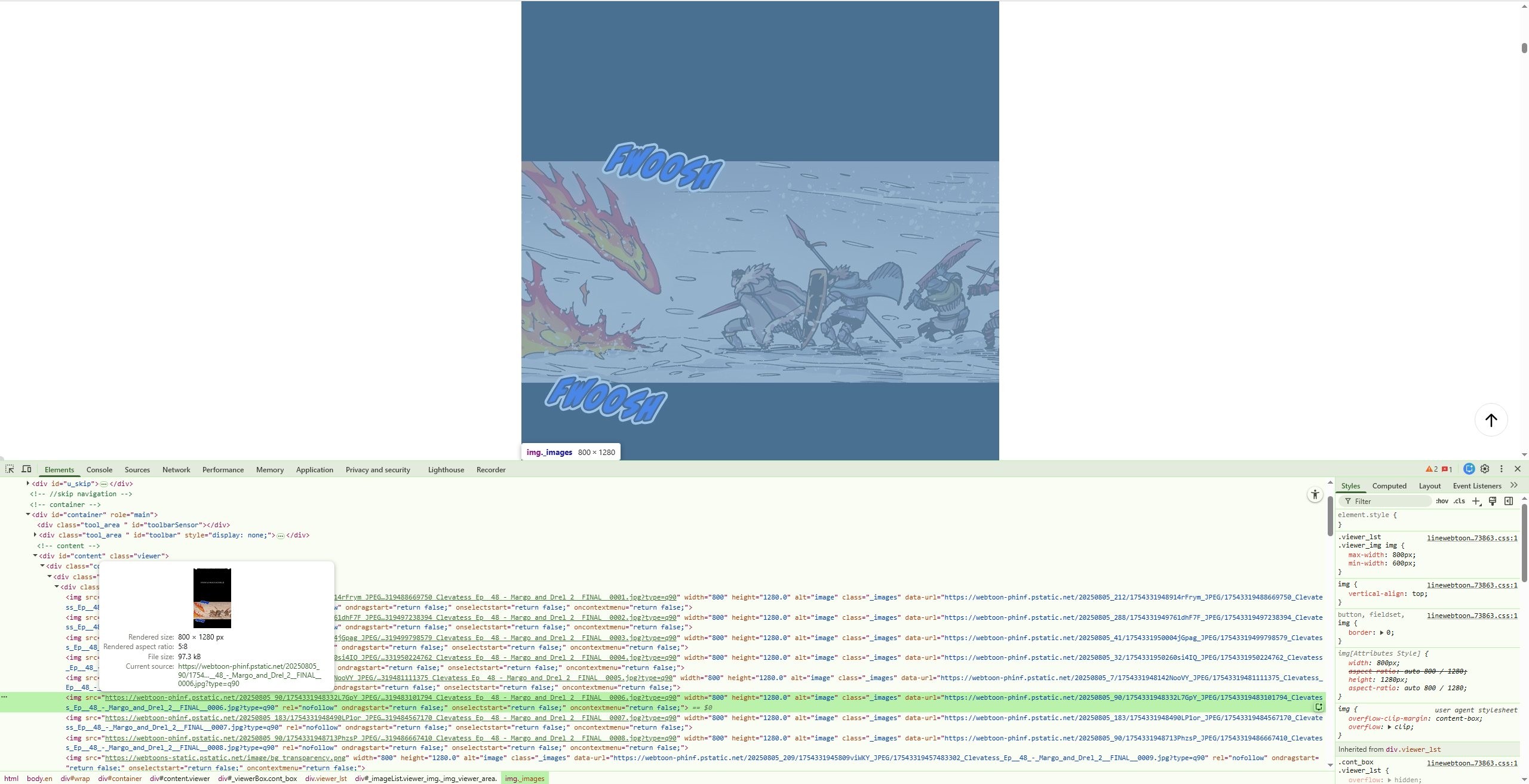Open AI assistance panel icon
Image resolution: width=1529 pixels, height=784 pixels.
1469,469
